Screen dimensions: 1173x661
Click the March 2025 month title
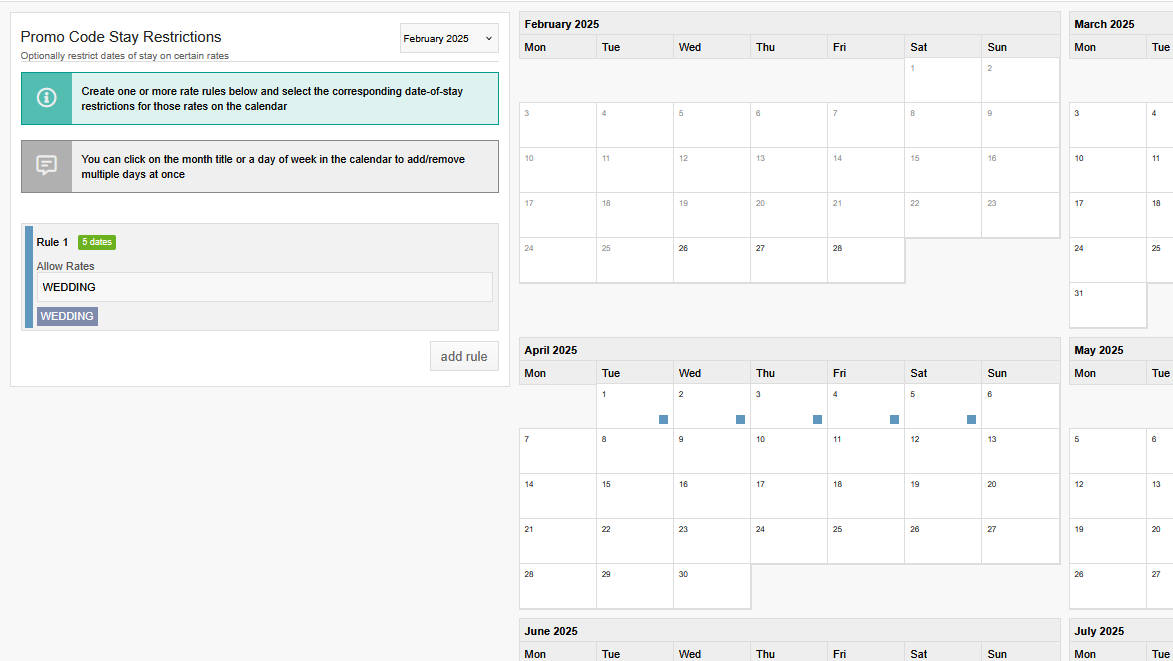coord(1104,24)
